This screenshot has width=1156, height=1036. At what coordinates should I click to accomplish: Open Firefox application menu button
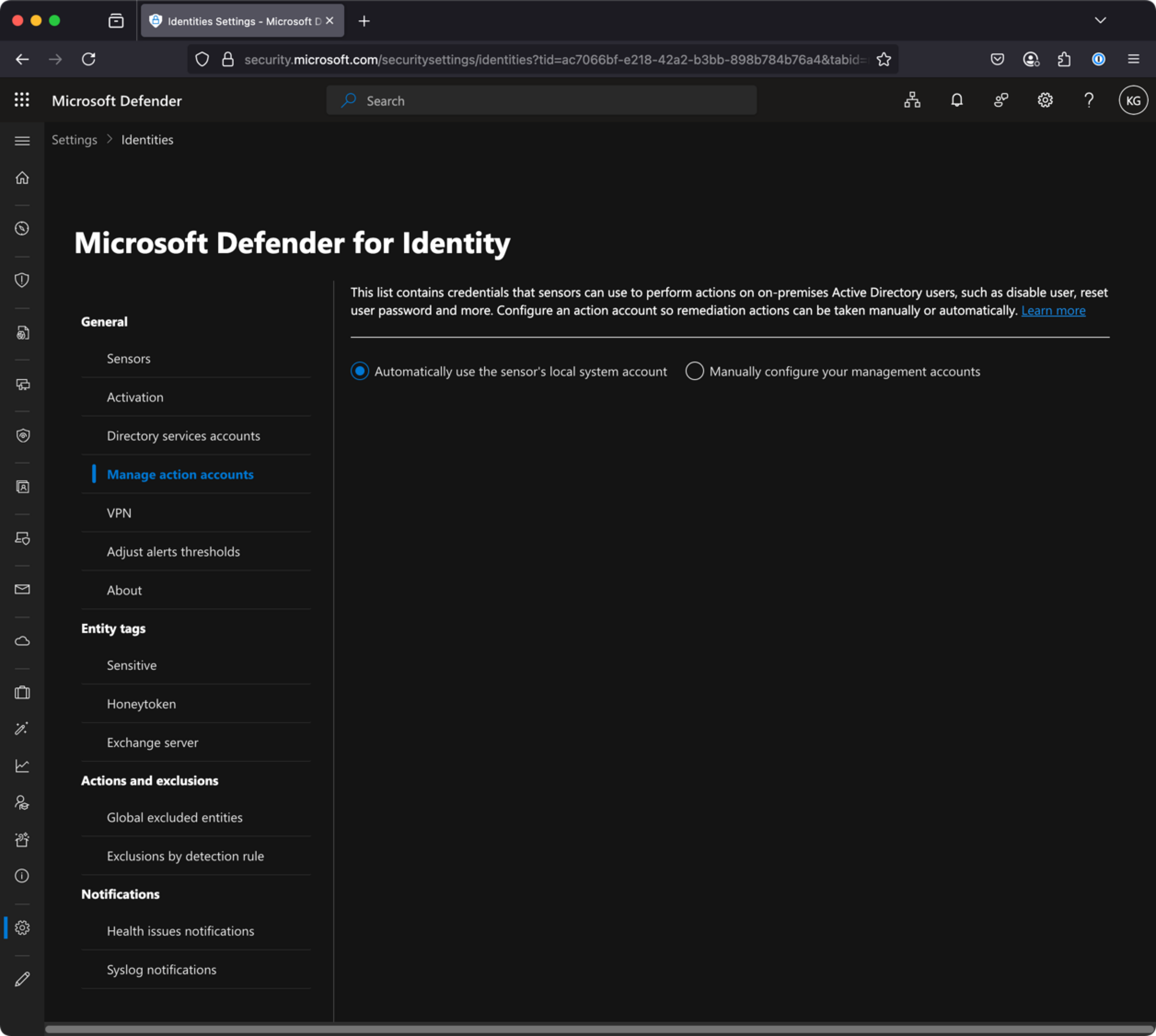click(x=1133, y=59)
